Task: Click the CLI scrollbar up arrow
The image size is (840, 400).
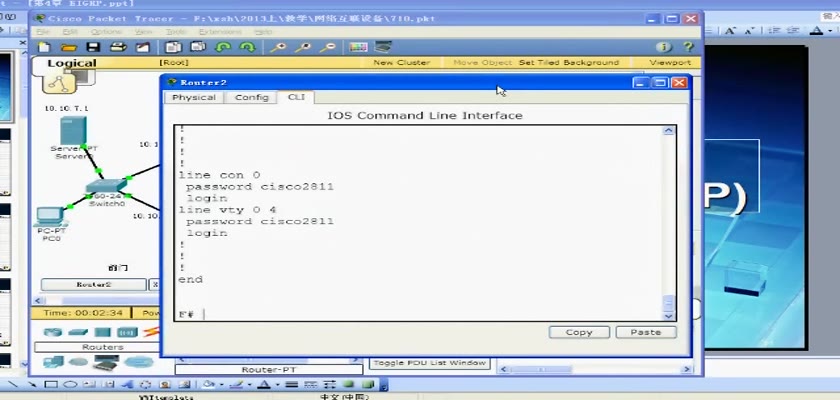Action: pos(668,130)
